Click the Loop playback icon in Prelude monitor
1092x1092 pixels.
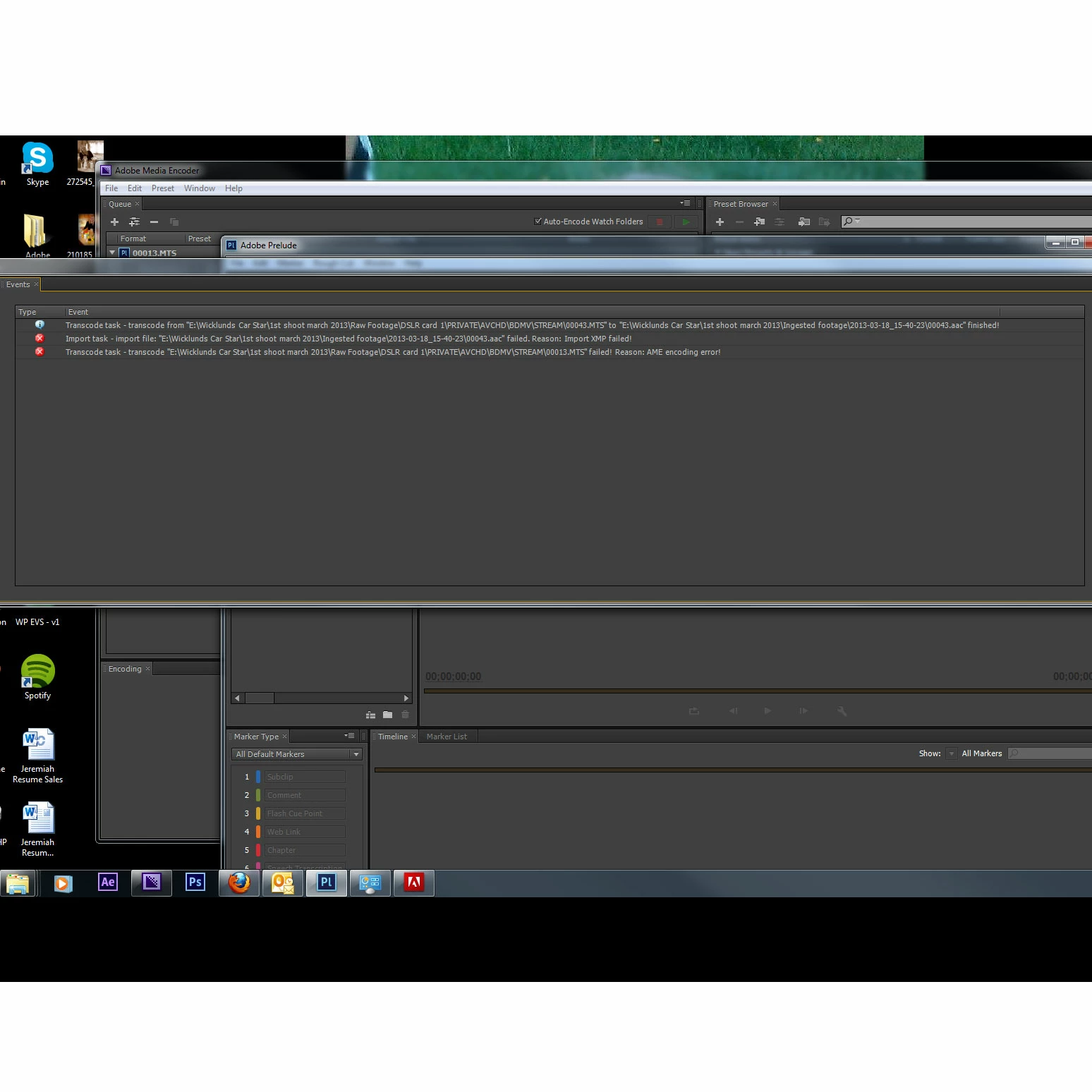click(x=694, y=711)
